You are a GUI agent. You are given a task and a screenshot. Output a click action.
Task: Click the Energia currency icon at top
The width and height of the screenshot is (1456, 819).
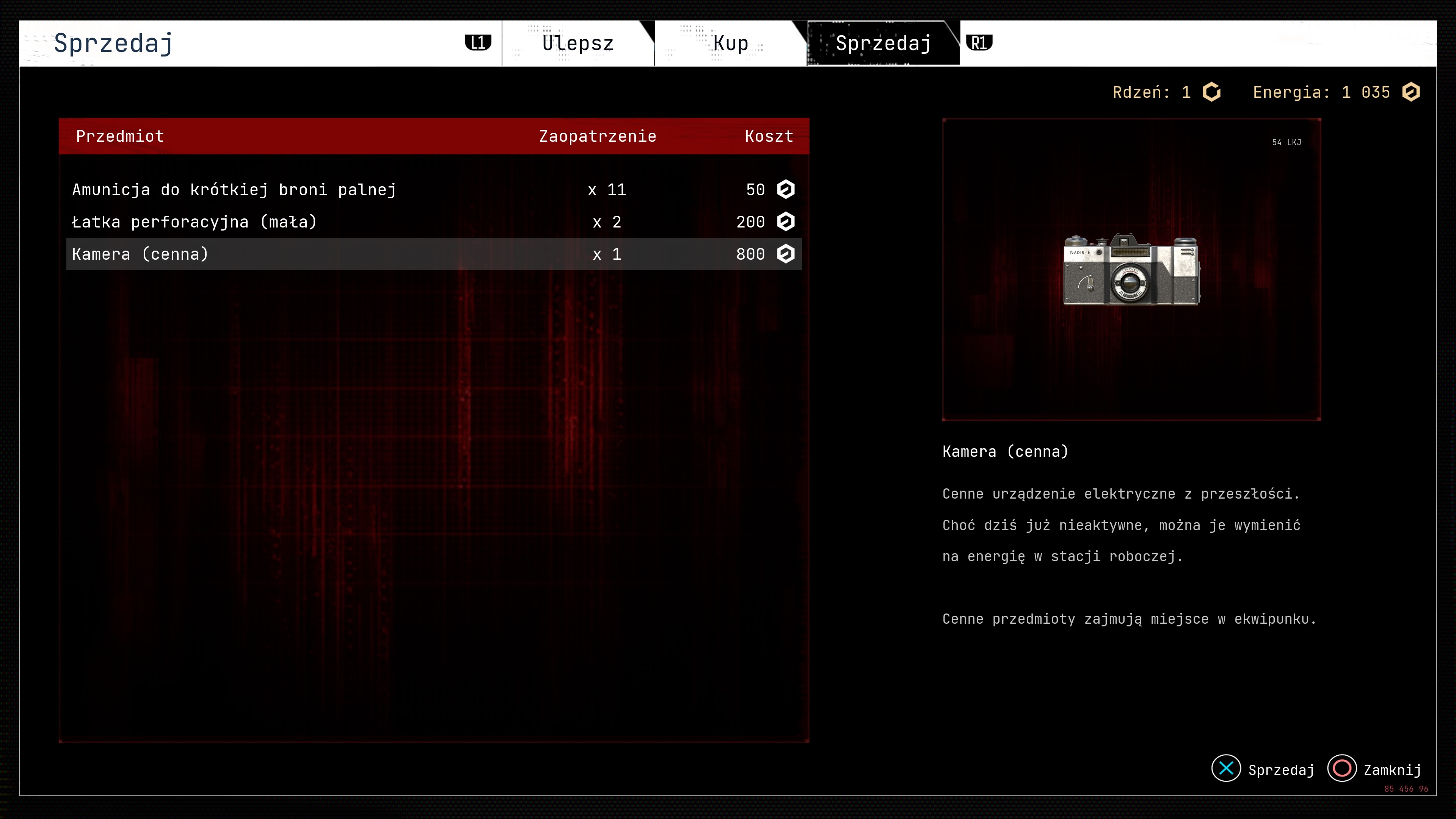tap(1411, 92)
